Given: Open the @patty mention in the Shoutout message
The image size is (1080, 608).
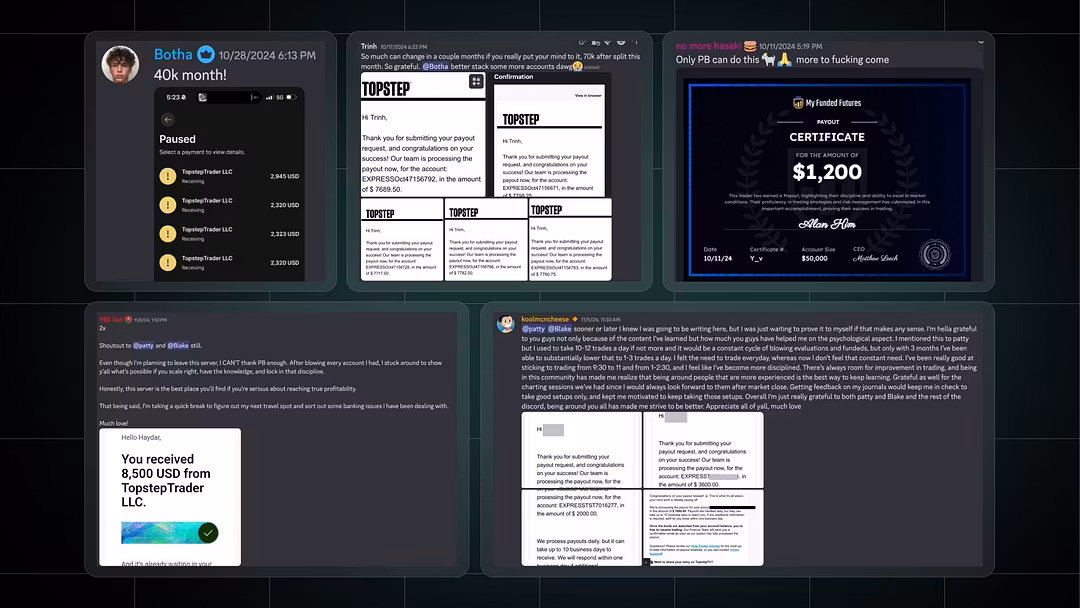Looking at the screenshot, I should pos(143,346).
